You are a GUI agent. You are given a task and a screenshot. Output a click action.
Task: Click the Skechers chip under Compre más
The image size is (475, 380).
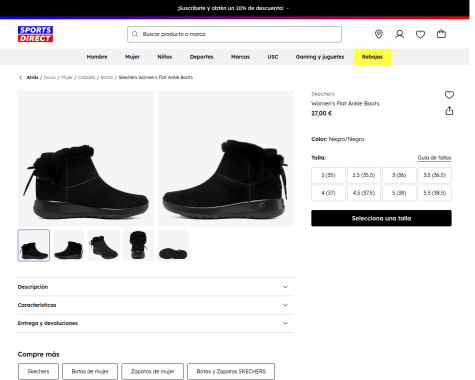[x=38, y=371]
